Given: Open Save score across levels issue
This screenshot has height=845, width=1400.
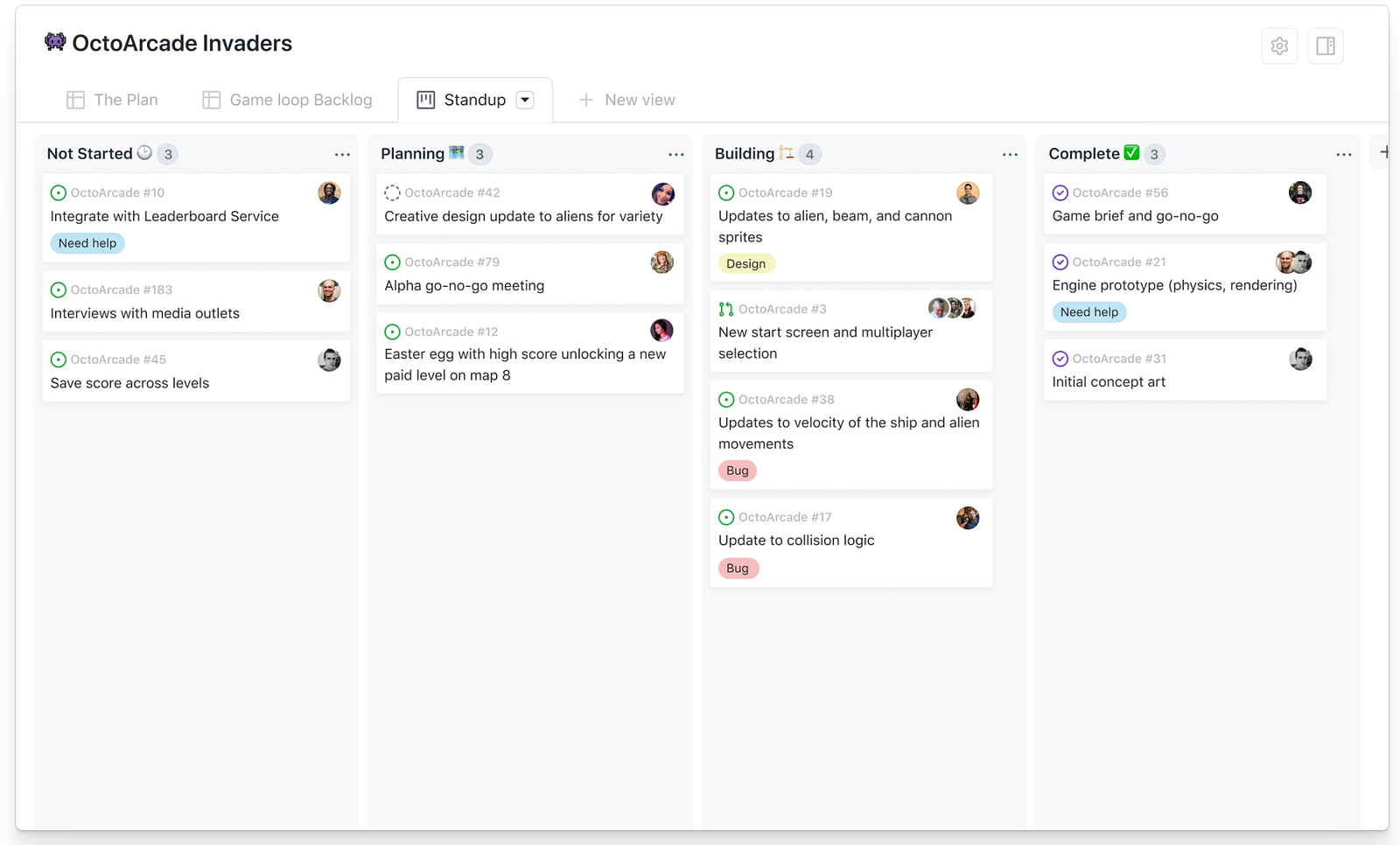Looking at the screenshot, I should point(129,383).
